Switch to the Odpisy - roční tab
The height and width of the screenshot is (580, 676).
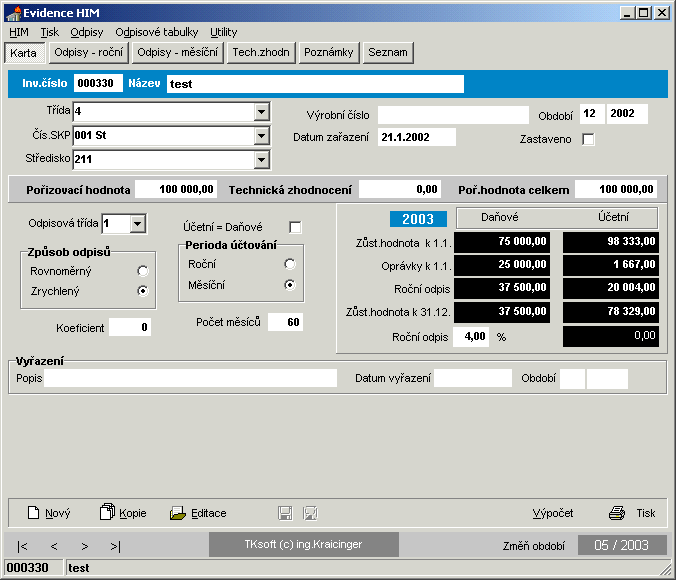(89, 53)
